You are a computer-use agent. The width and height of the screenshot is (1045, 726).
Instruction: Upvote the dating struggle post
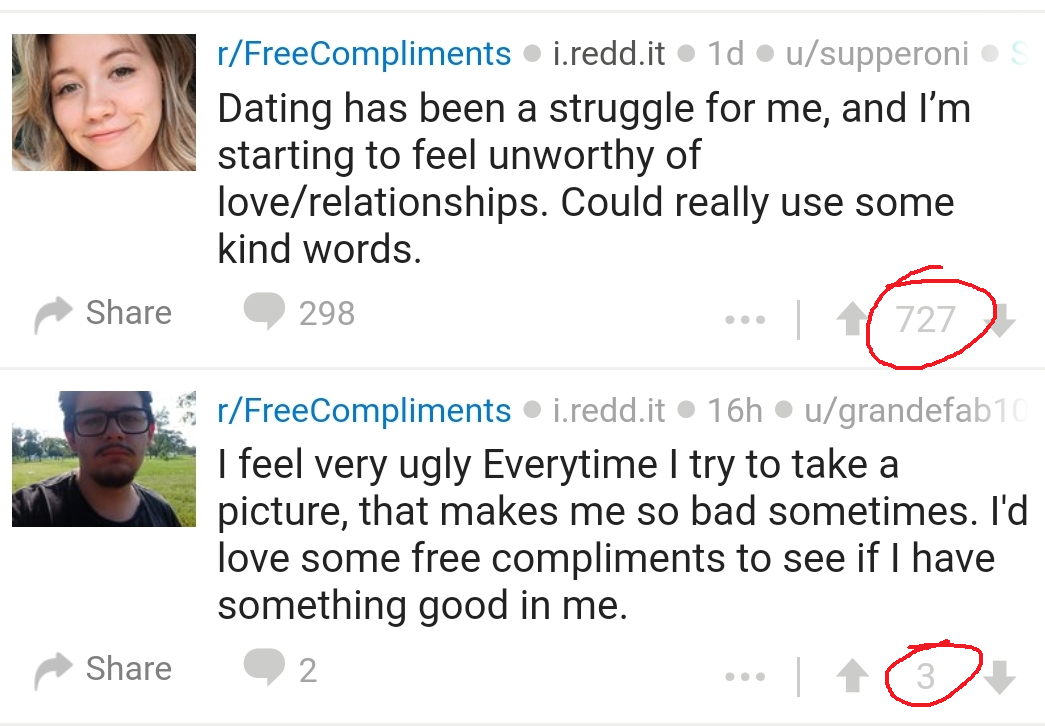(851, 320)
